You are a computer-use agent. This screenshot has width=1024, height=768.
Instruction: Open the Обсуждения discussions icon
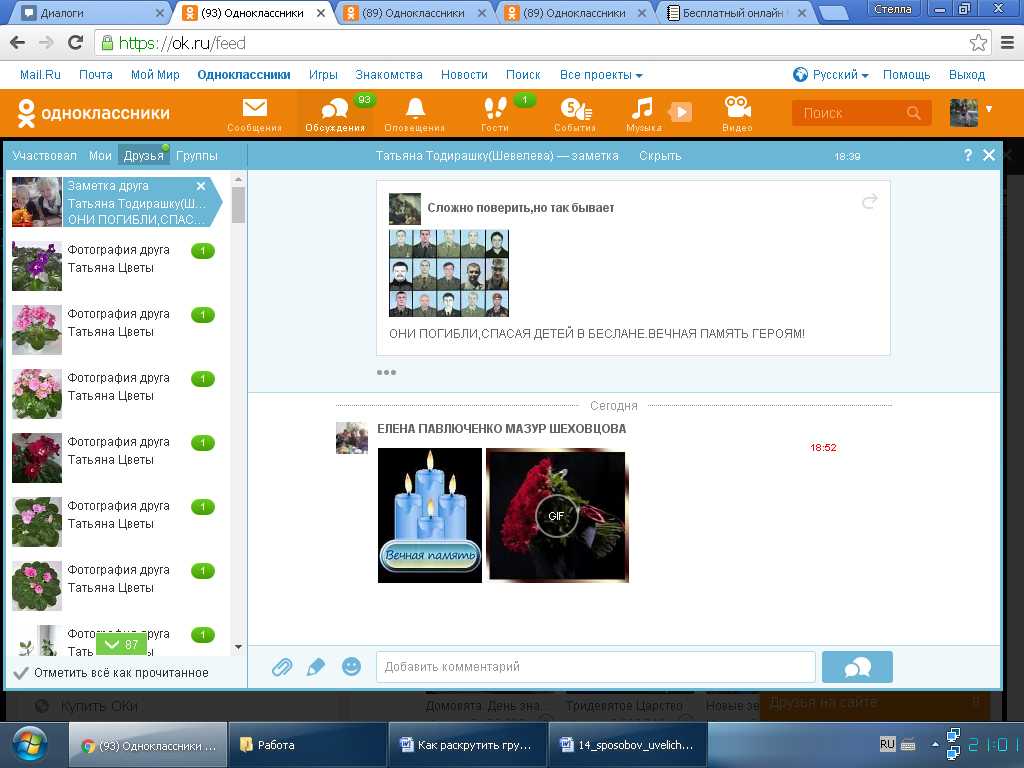[335, 114]
